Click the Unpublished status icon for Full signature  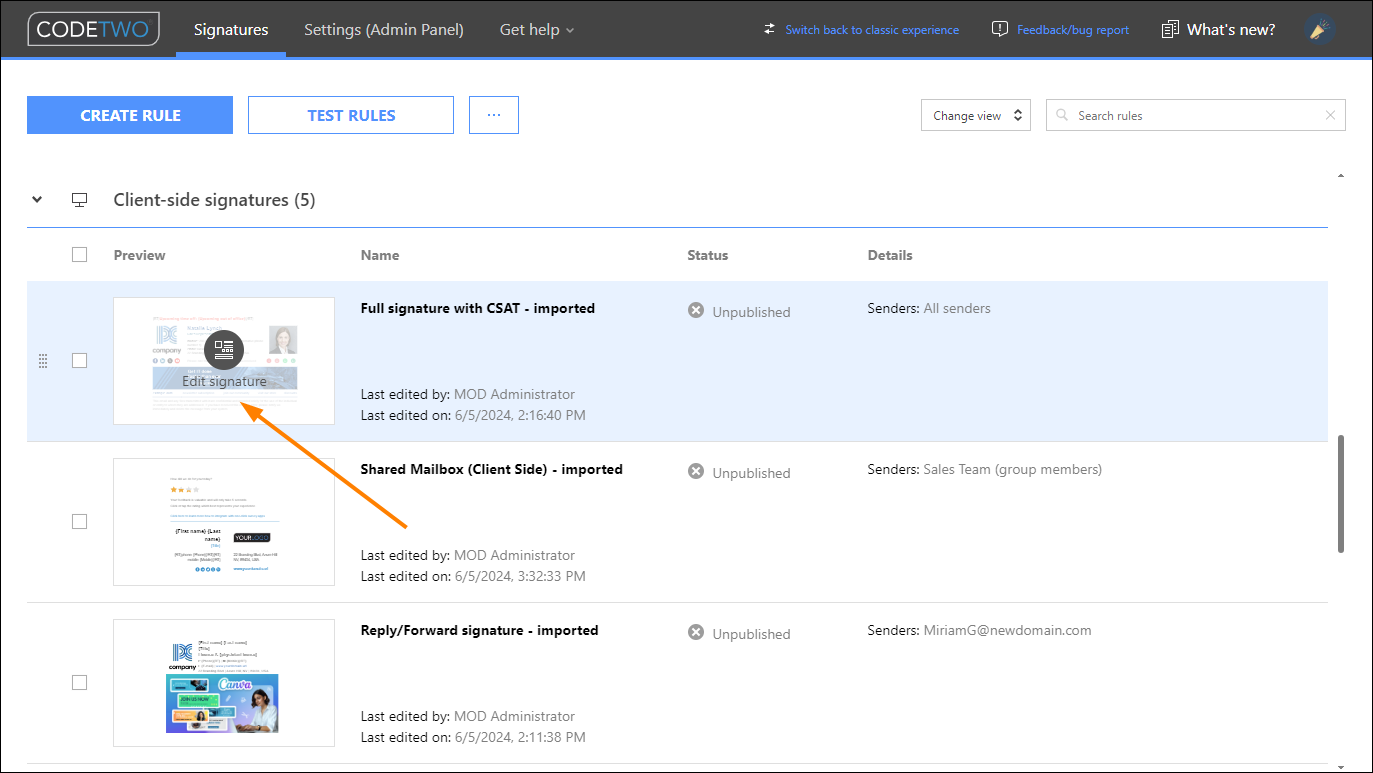click(x=696, y=311)
